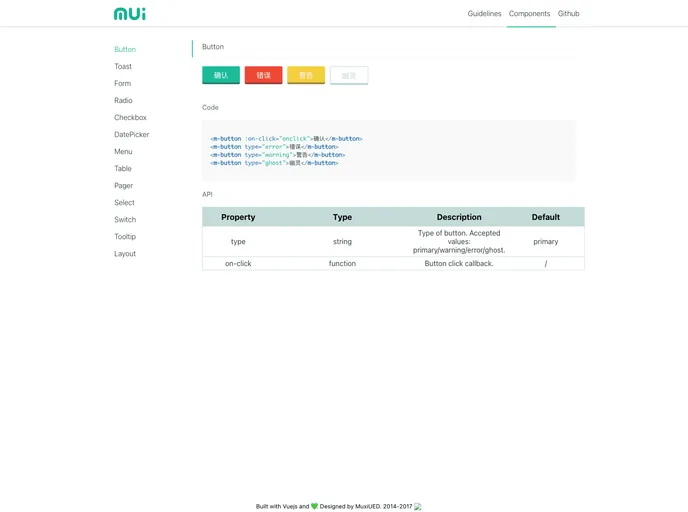The image size is (688, 512).
Task: Click the white ghost button
Action: click(349, 75)
